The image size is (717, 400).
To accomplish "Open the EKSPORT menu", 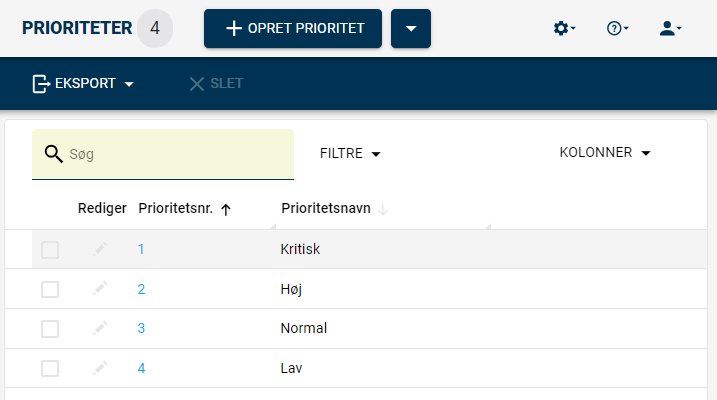I will pyautogui.click(x=83, y=84).
